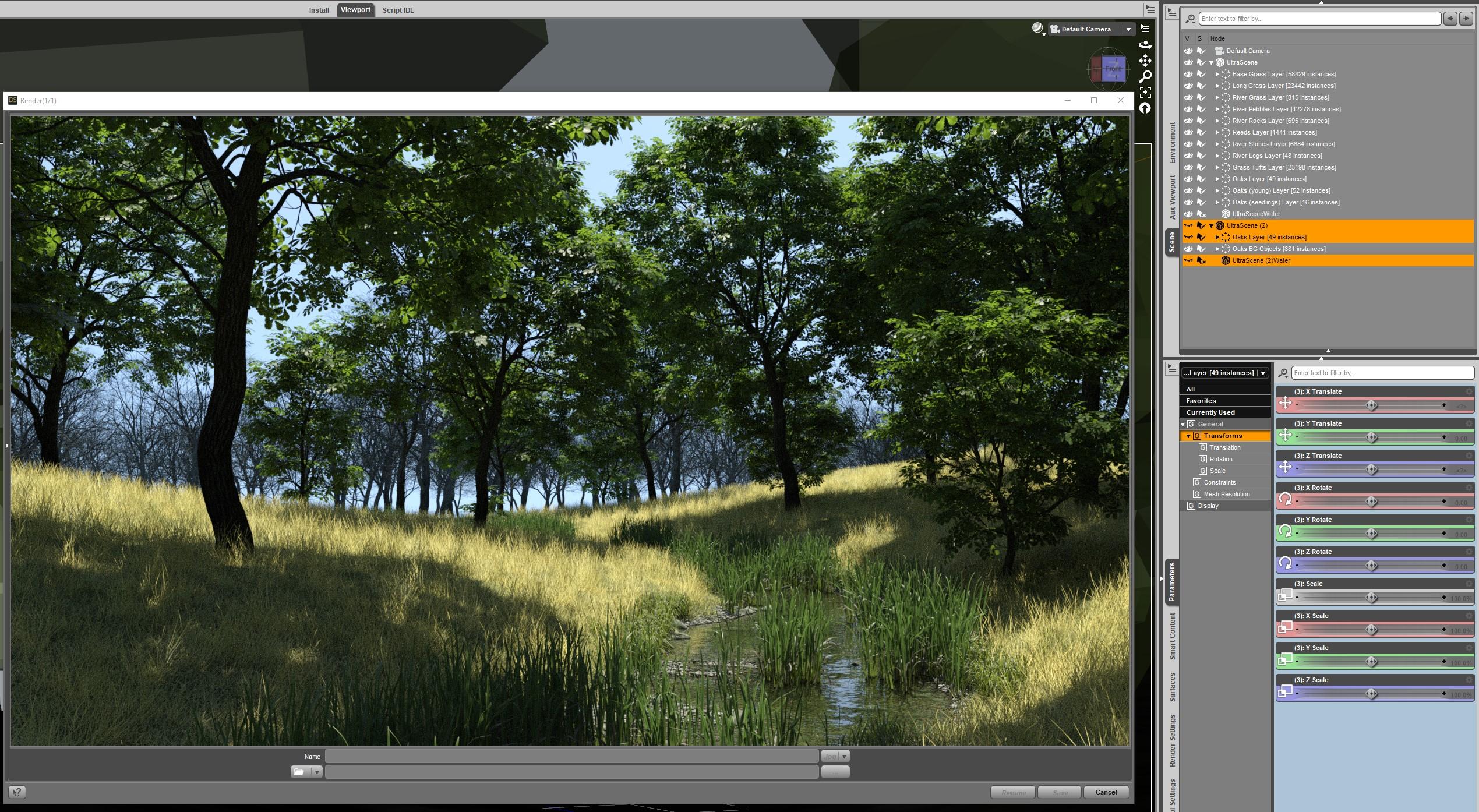
Task: Toggle visibility of UltraSceneWater node
Action: [x=1188, y=214]
